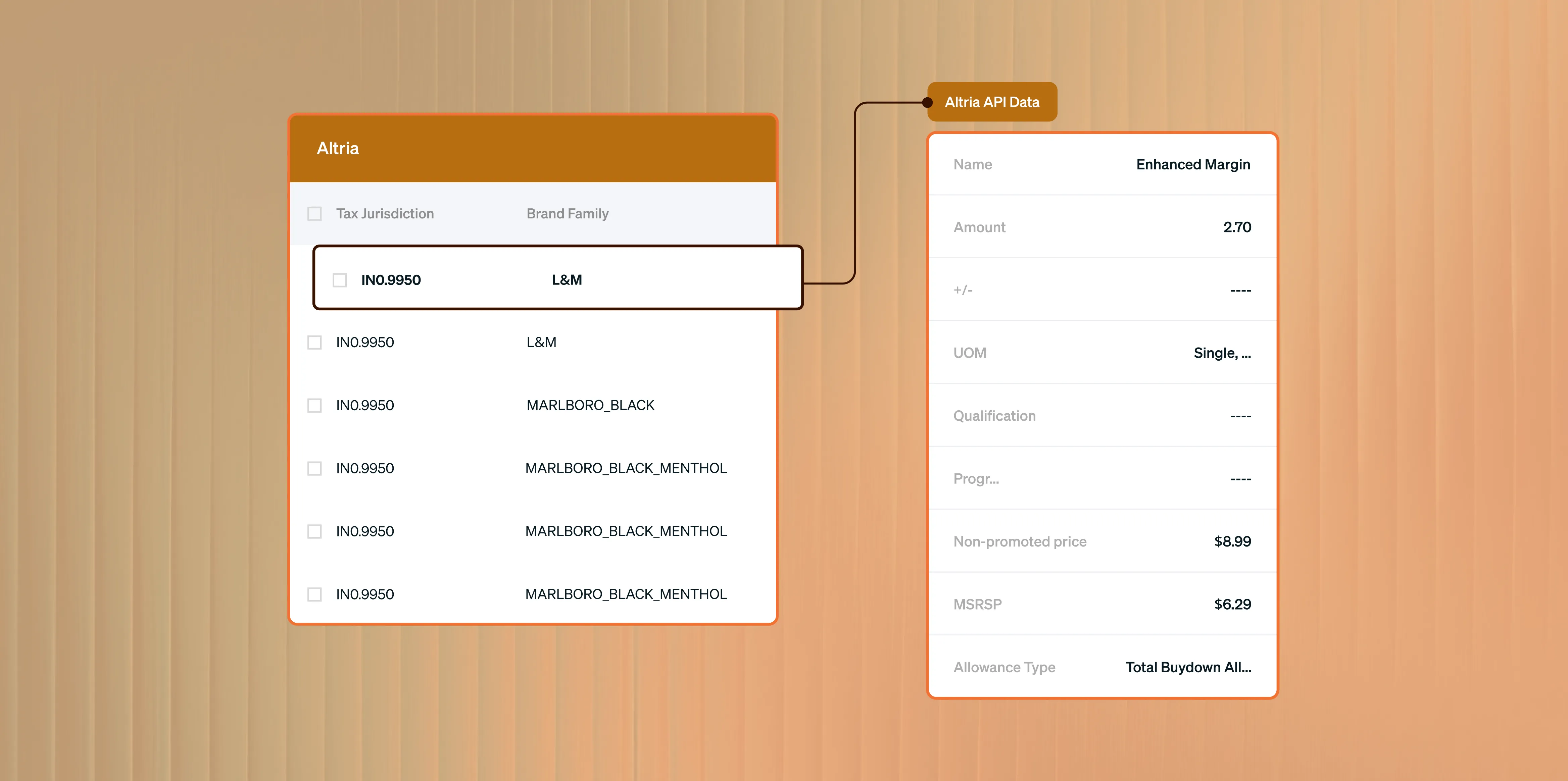
Task: Check the highlighted L&M row checkbox
Action: click(340, 280)
